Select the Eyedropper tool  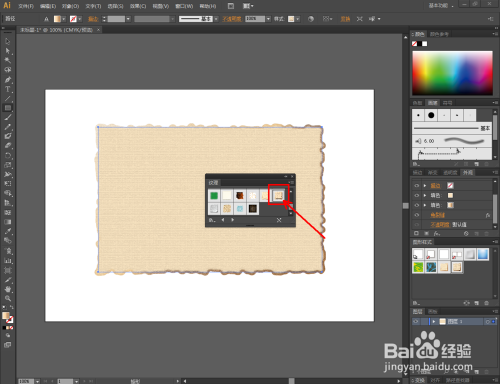pos(8,231)
